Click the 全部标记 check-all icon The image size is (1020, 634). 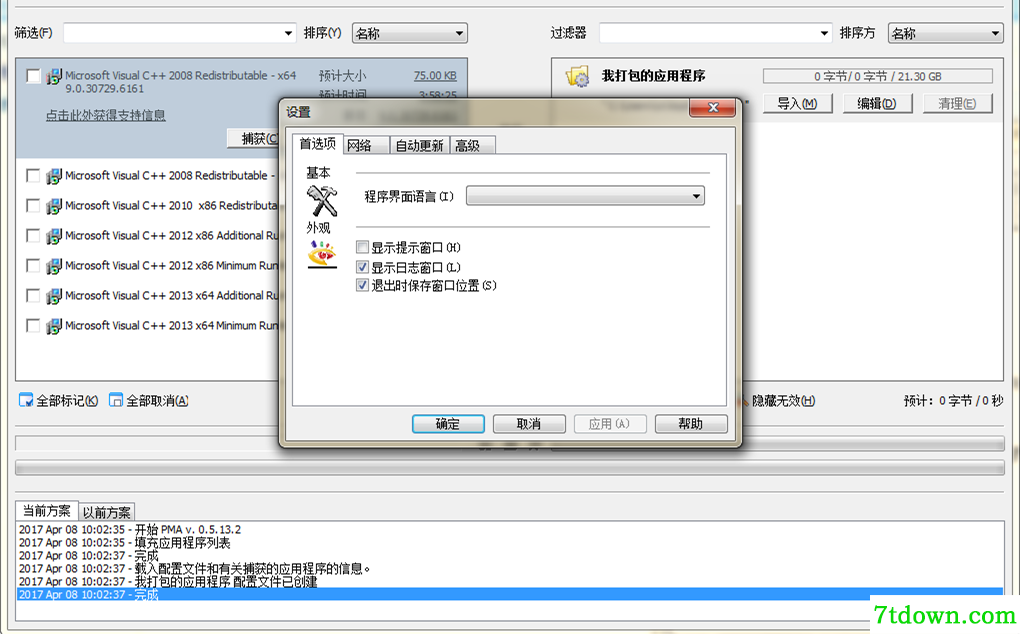pyautogui.click(x=26, y=401)
